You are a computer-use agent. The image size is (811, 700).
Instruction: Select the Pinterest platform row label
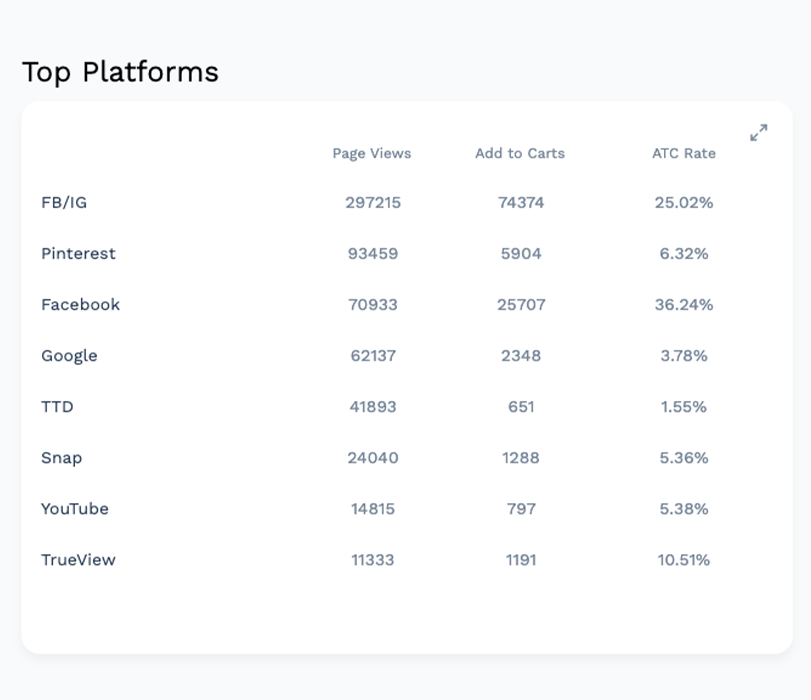pos(78,254)
